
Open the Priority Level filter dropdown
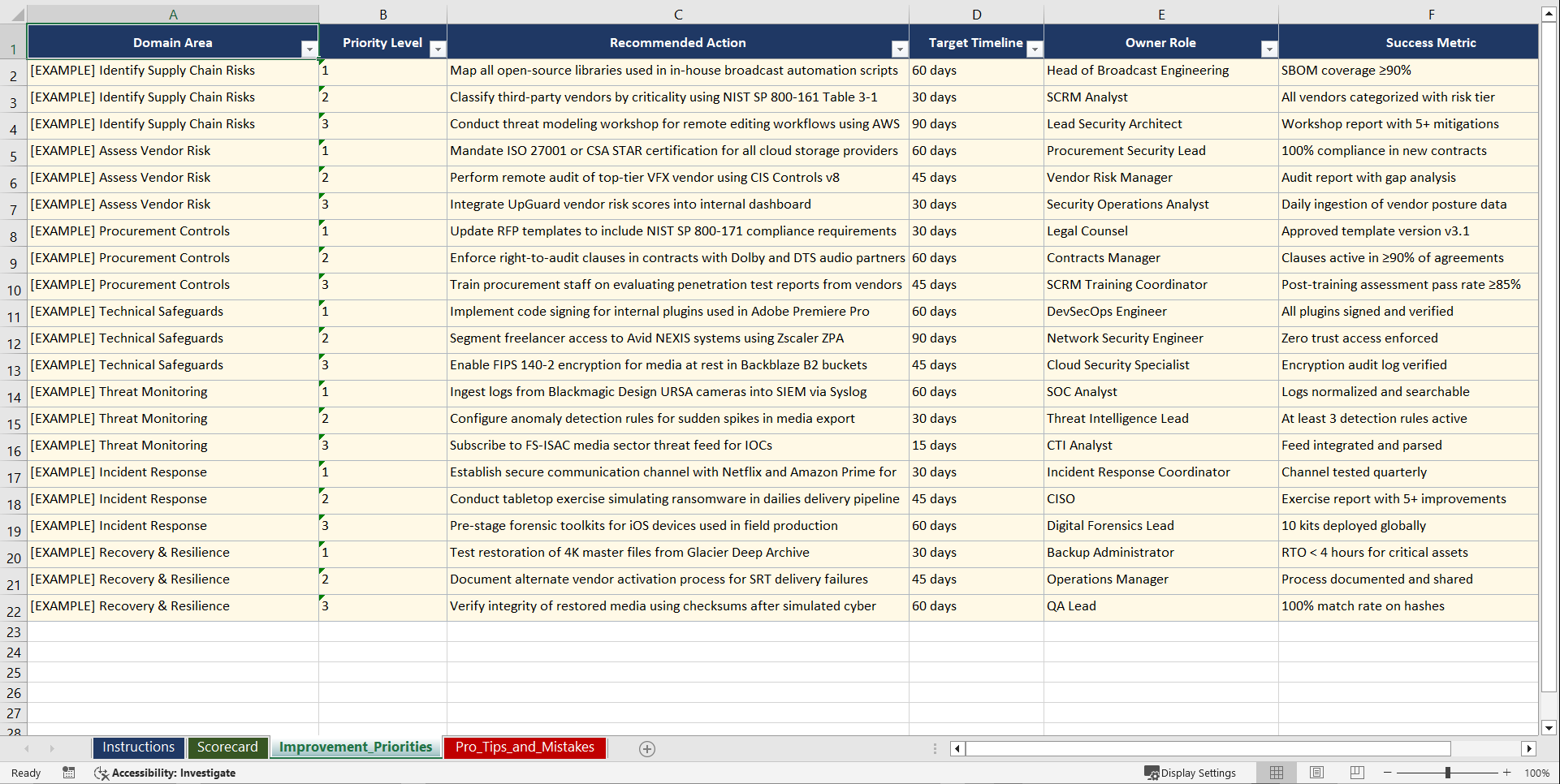[x=438, y=49]
